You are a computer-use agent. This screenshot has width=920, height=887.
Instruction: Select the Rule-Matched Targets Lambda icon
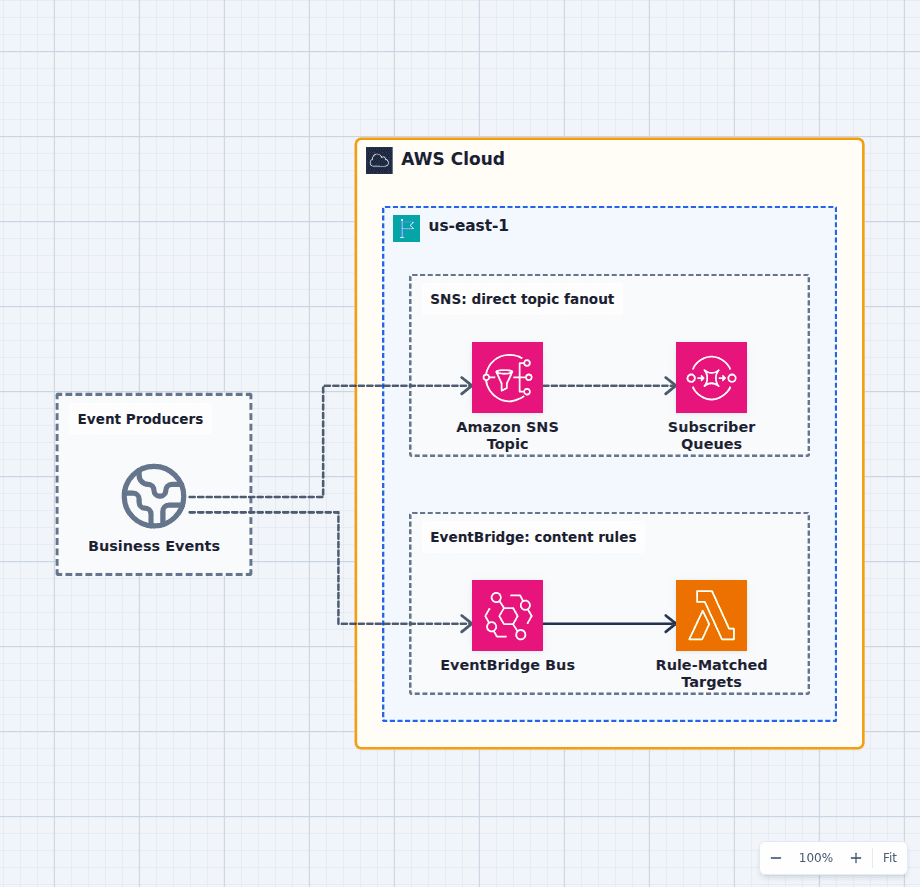coord(711,615)
